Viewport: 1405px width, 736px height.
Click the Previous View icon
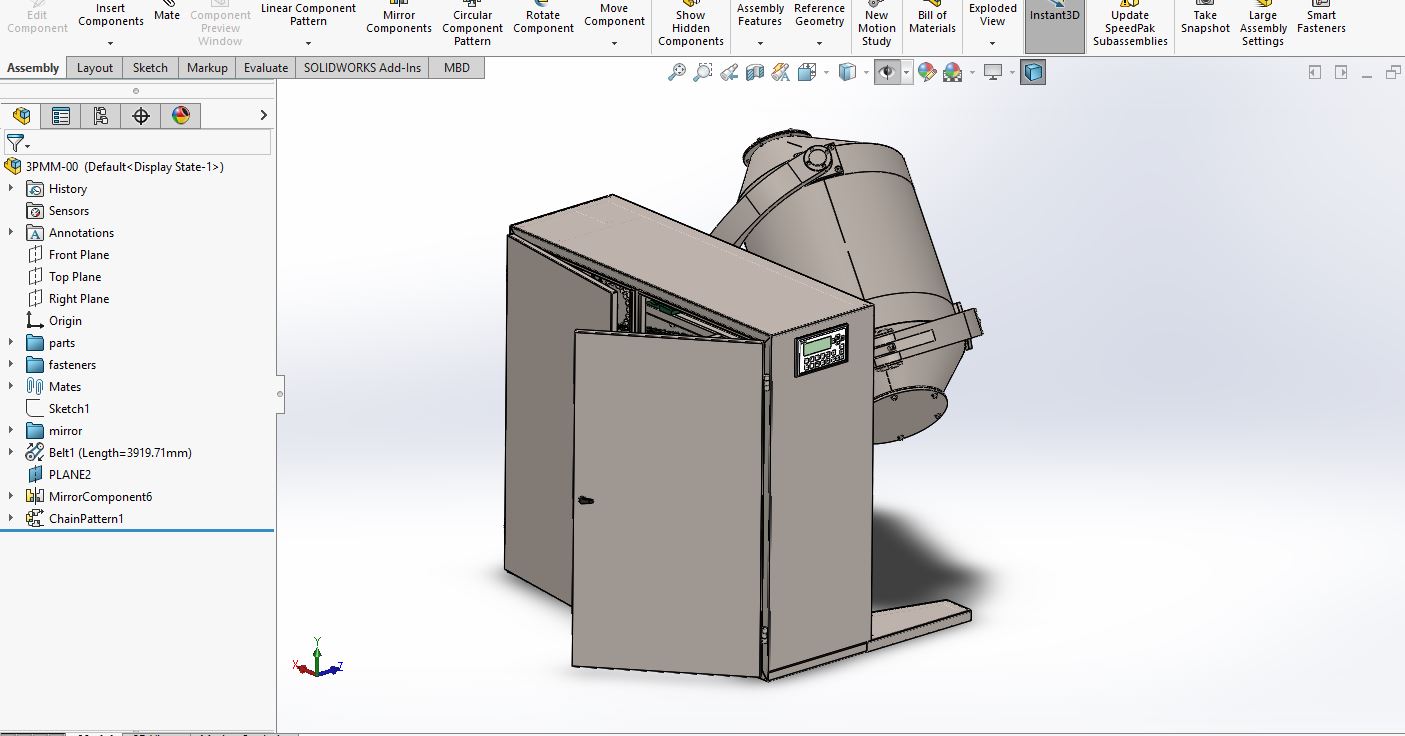pos(729,72)
